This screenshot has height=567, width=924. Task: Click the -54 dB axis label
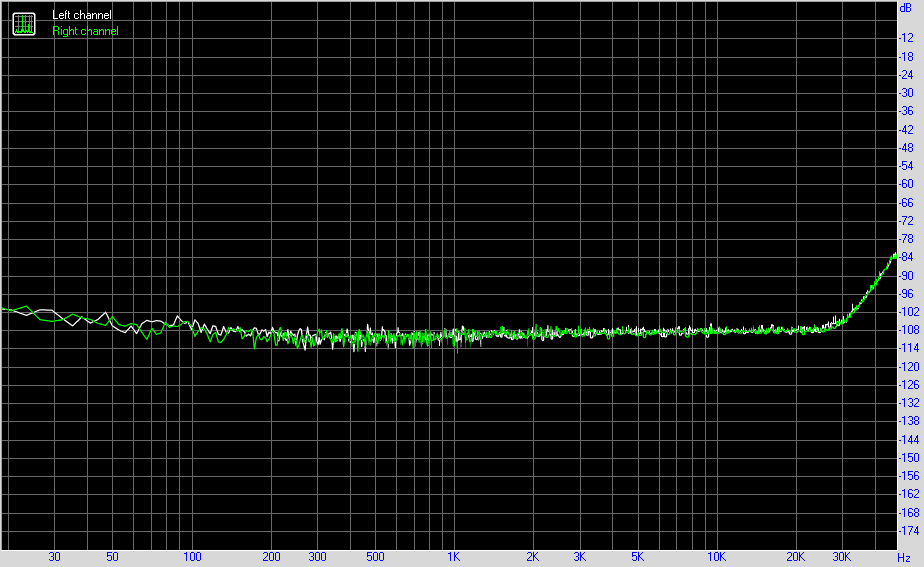point(906,166)
